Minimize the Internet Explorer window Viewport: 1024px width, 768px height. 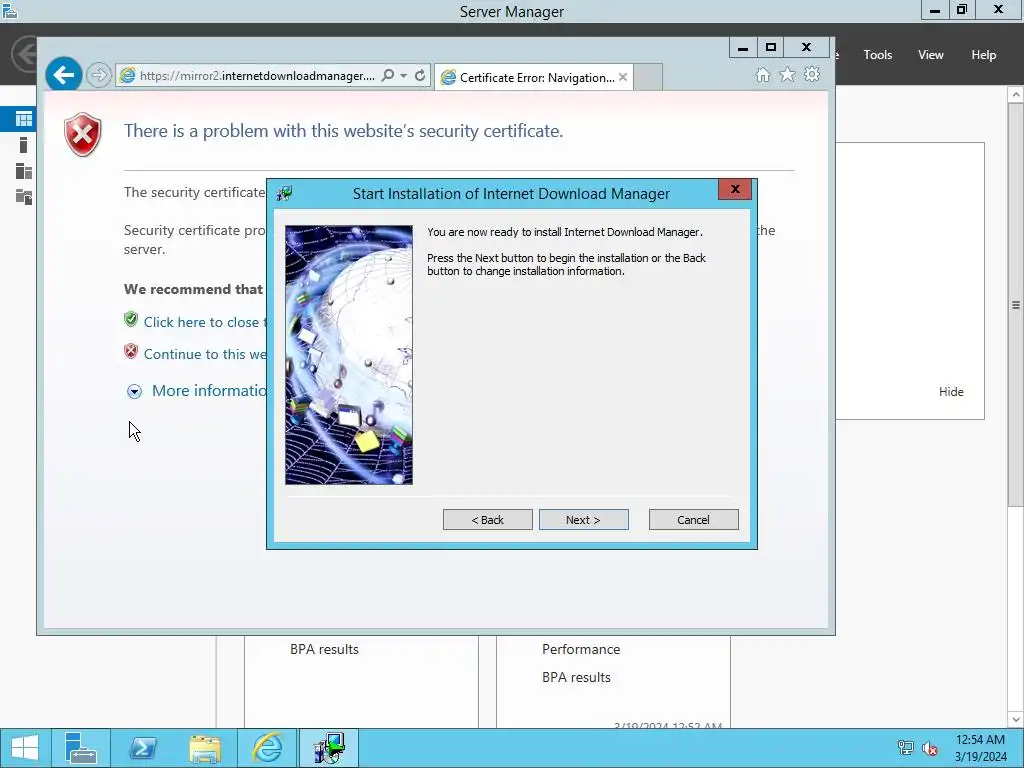pyautogui.click(x=743, y=48)
